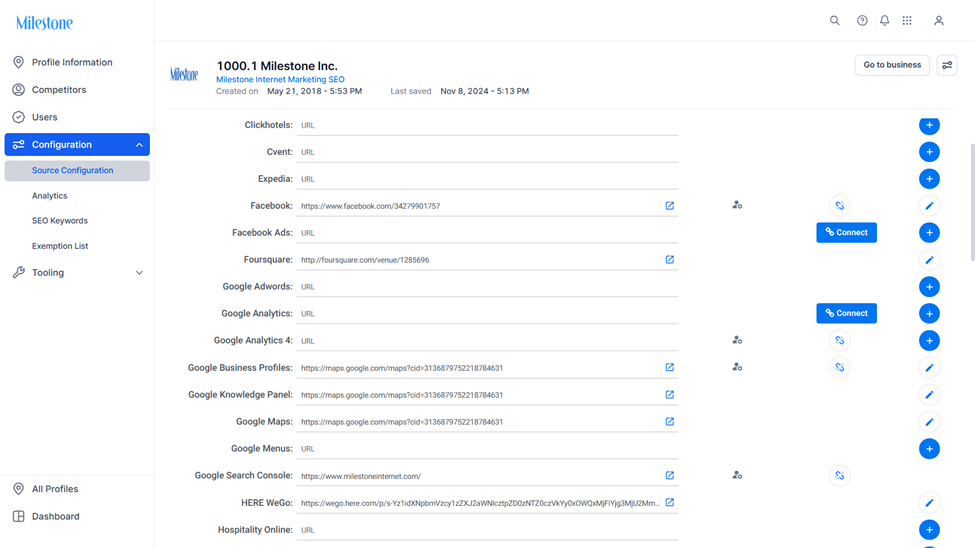Add Google Adwords source with plus button
975x548 pixels.
point(929,287)
